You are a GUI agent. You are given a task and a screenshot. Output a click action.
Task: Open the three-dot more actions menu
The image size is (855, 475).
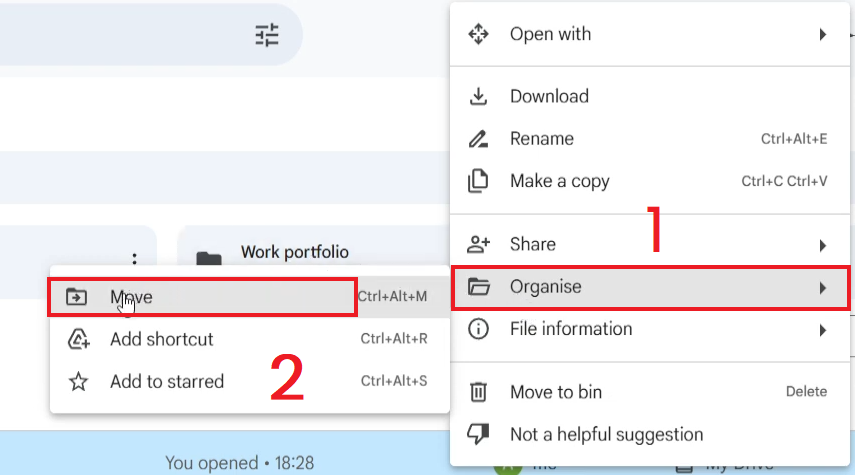point(134,260)
